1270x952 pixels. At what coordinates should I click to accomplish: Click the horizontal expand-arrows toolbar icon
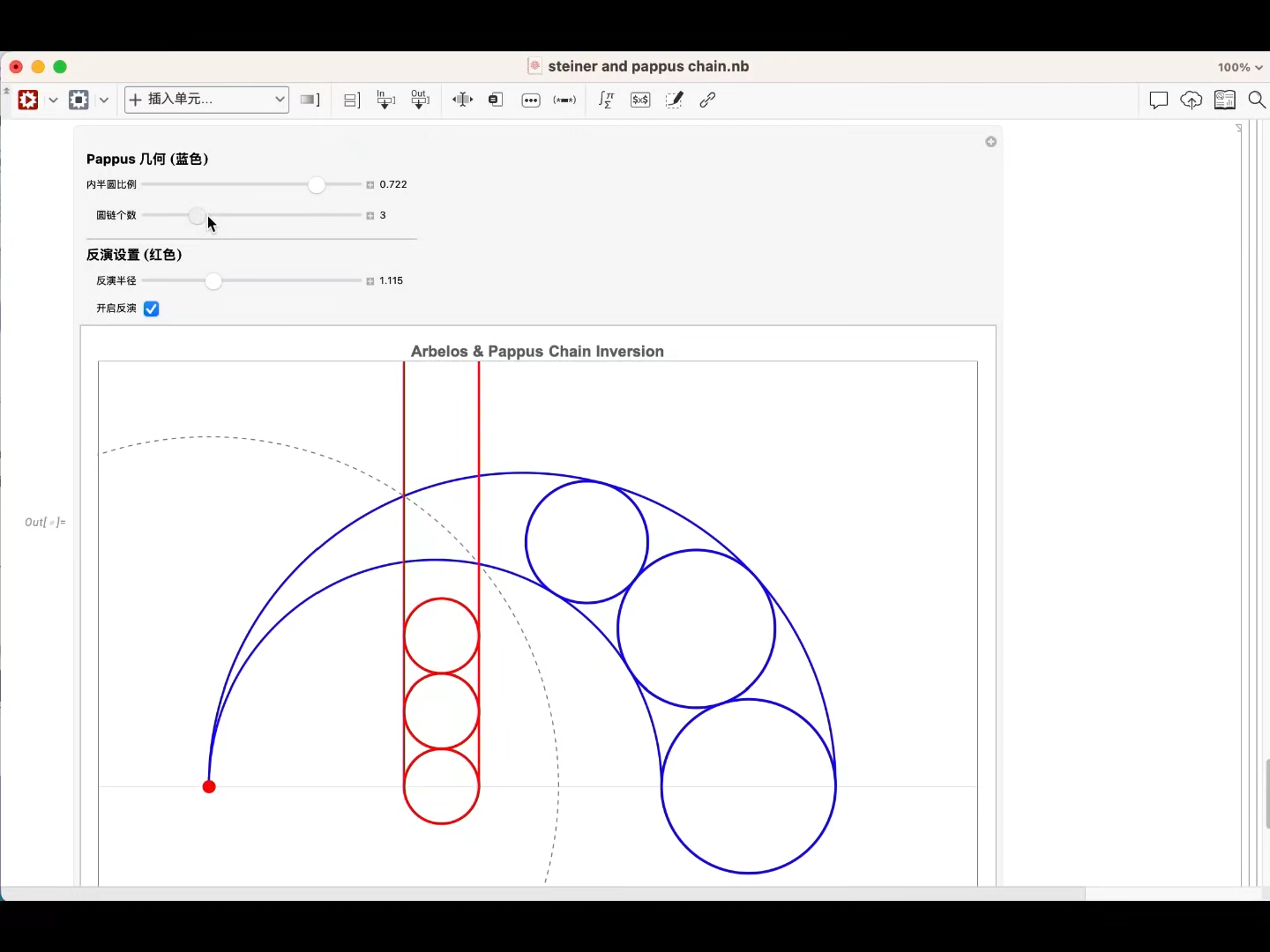(462, 100)
